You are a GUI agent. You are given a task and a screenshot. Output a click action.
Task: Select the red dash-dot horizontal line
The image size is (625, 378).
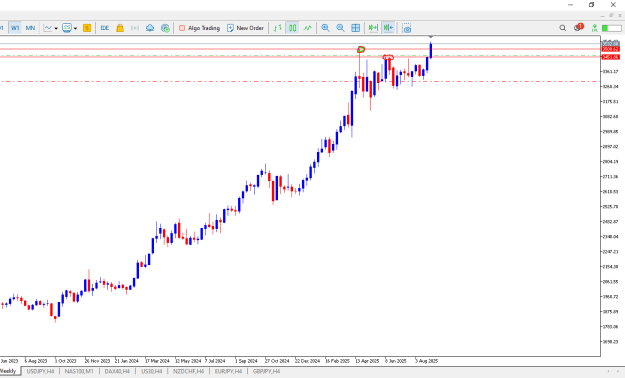[x=300, y=81]
